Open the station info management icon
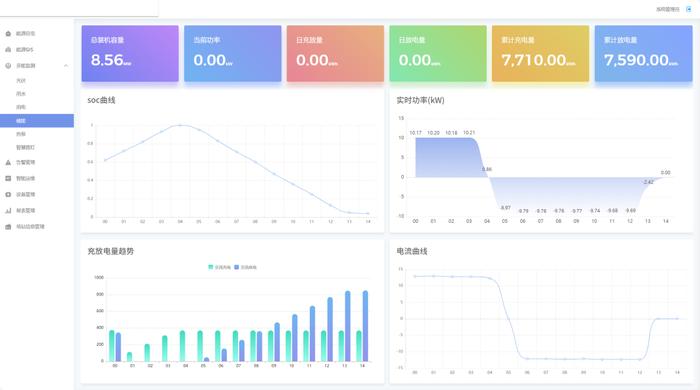 (x=8, y=227)
